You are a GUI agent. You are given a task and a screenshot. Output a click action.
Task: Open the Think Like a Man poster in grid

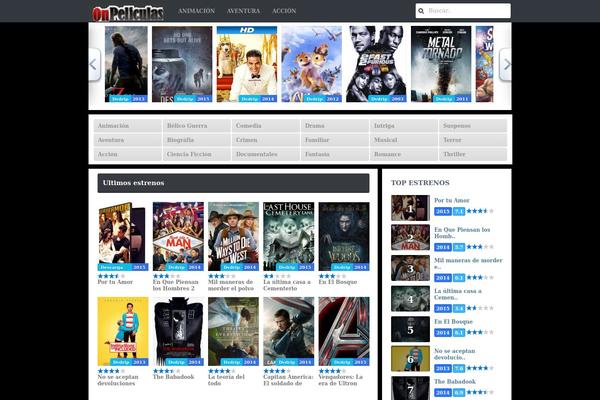178,236
